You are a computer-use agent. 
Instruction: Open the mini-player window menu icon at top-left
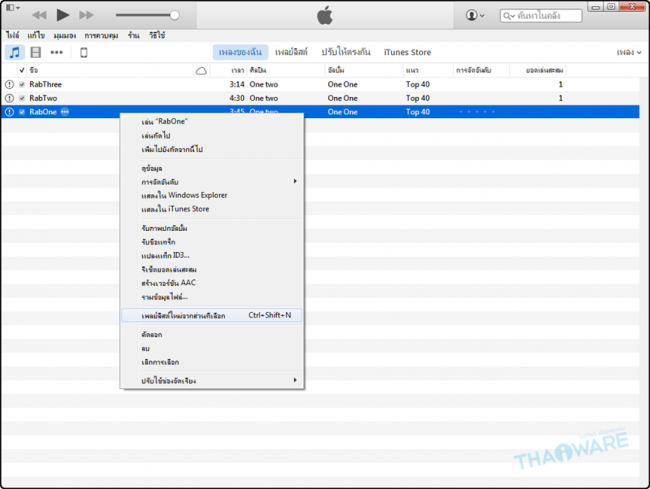tap(12, 7)
